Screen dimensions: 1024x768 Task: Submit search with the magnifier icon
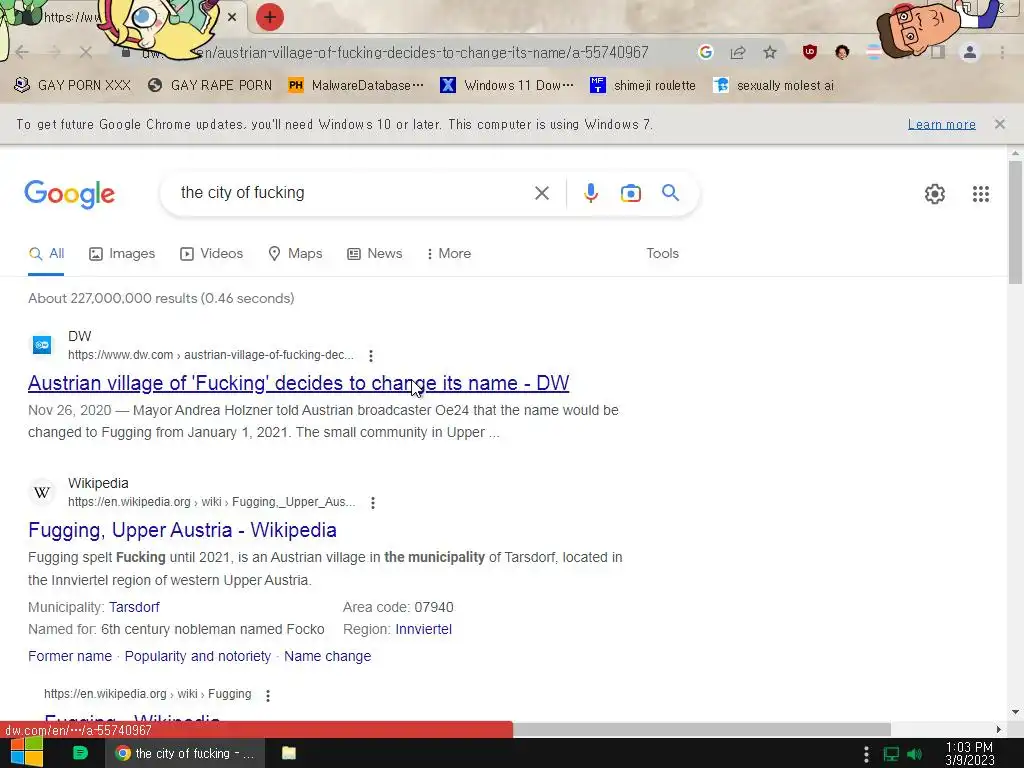click(670, 193)
